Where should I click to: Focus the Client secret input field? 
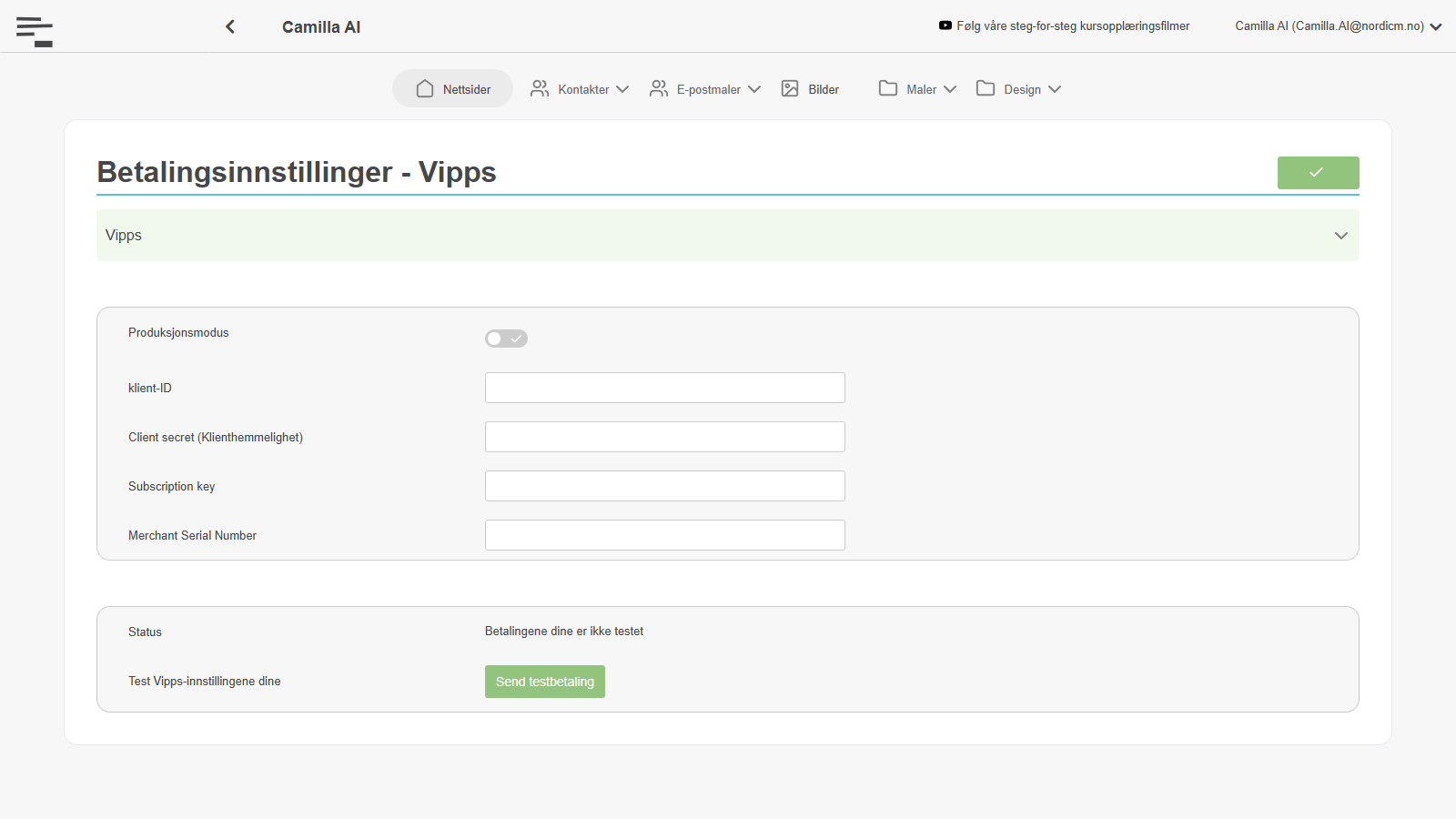pos(665,437)
